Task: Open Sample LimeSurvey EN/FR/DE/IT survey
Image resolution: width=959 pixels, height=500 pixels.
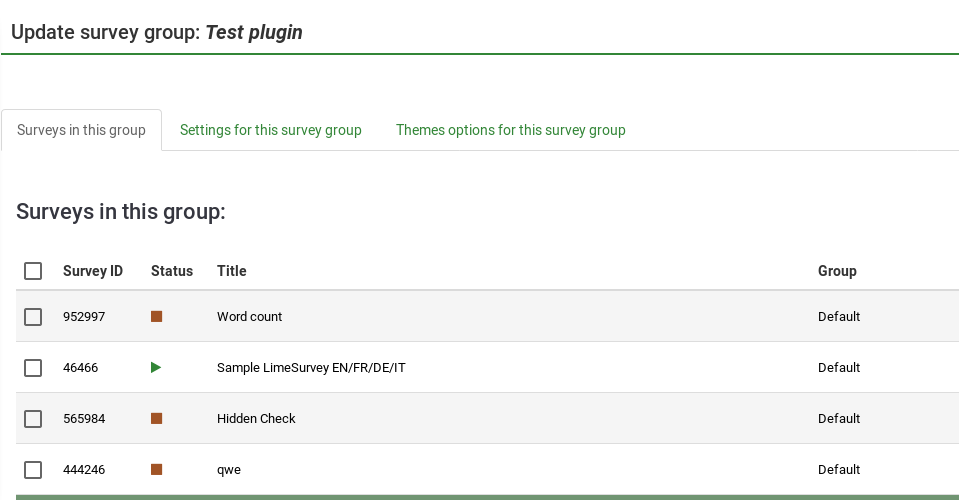Action: 311,368
